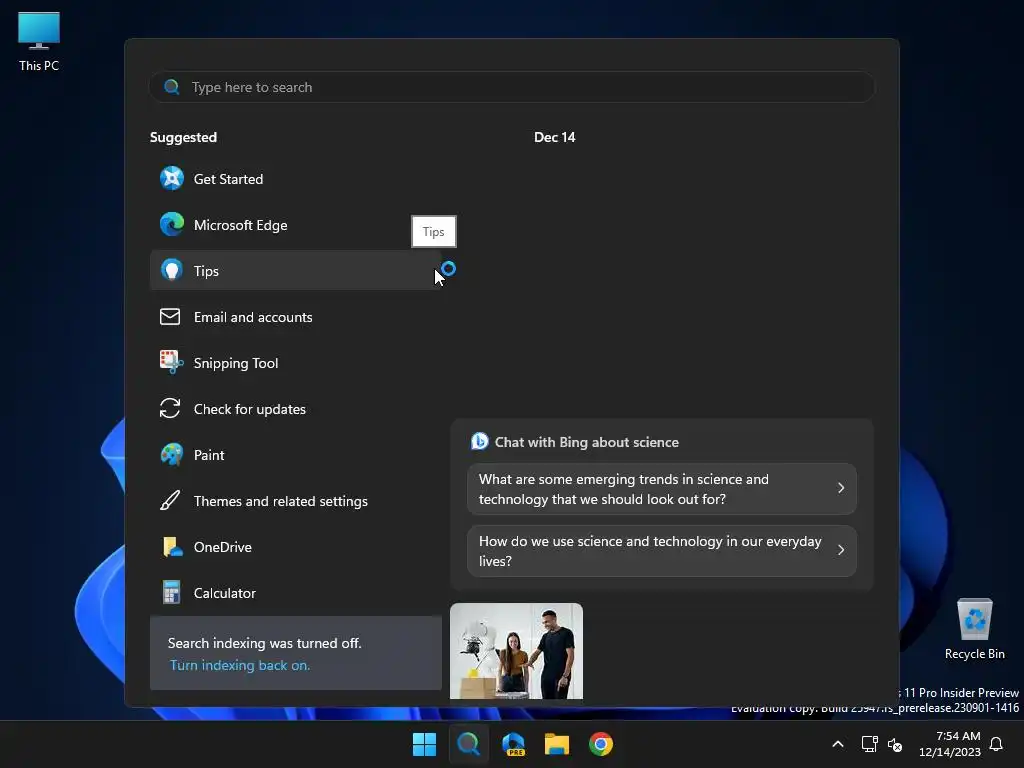Open everyday lives question chevron arrow
1024x768 pixels.
pyautogui.click(x=841, y=550)
